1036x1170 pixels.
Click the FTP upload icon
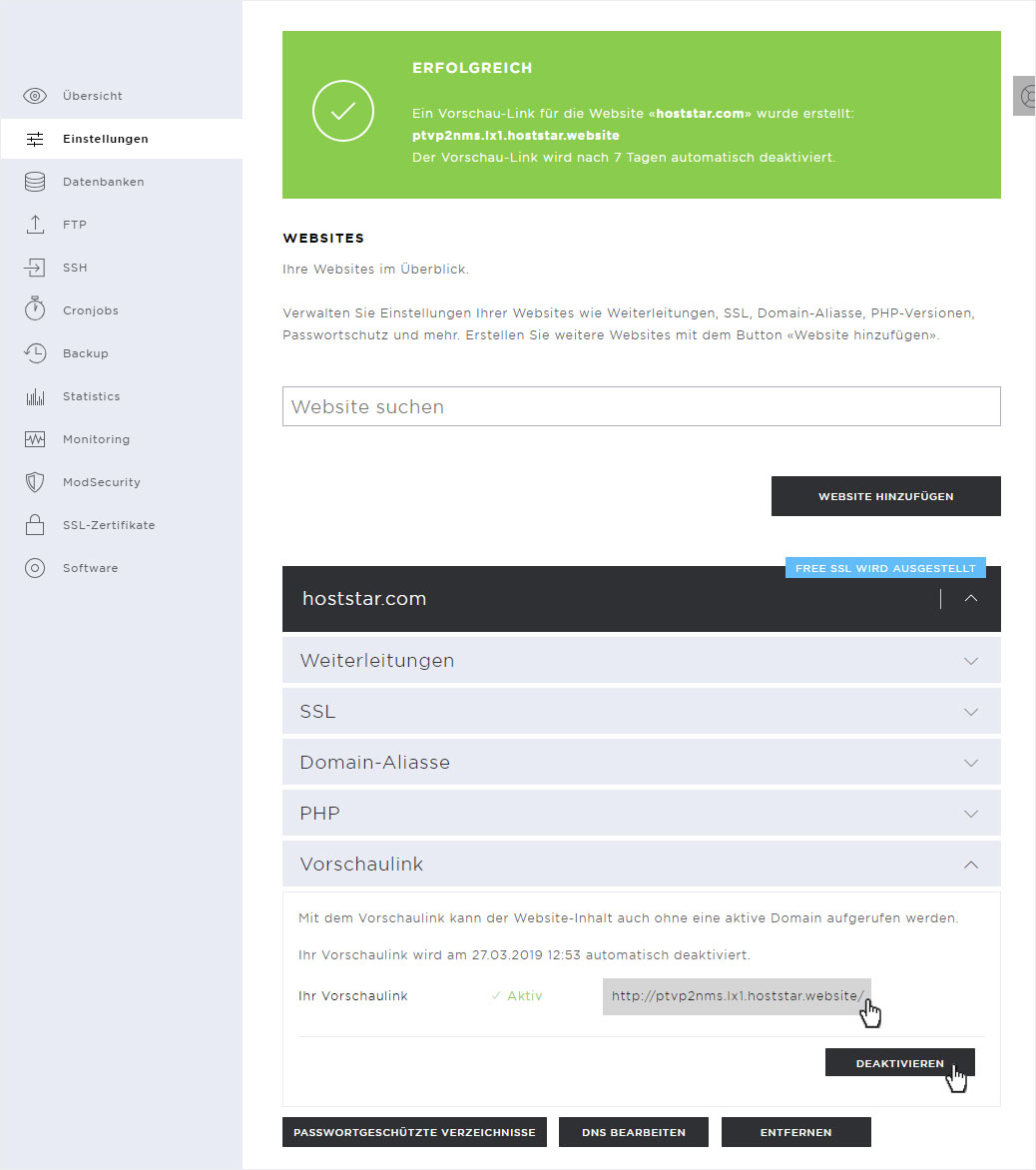pyautogui.click(x=35, y=225)
